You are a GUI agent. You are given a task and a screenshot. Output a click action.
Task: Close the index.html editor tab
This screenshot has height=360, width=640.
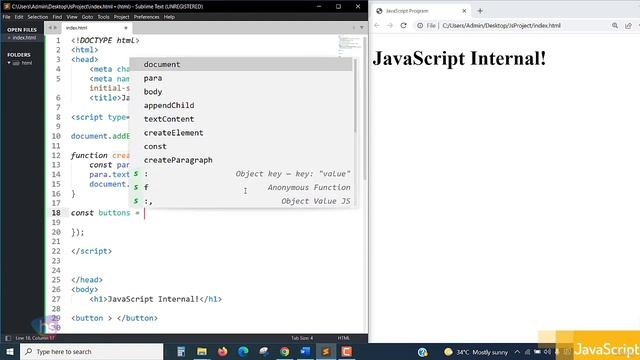click(x=126, y=28)
